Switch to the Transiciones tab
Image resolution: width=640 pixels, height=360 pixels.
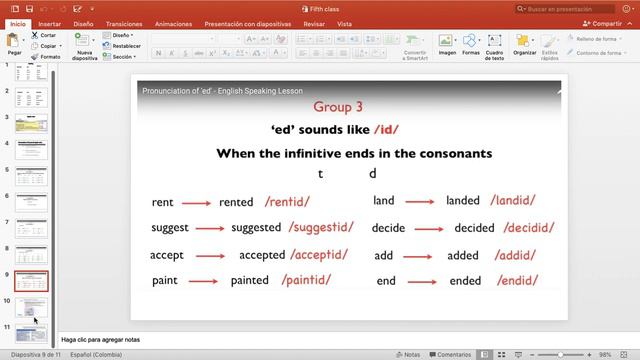pos(124,24)
